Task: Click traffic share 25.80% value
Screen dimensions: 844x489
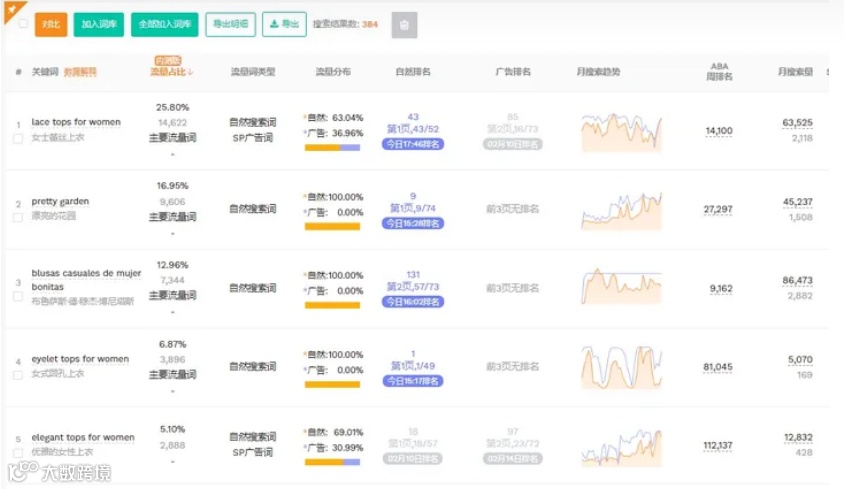Action: (172, 108)
